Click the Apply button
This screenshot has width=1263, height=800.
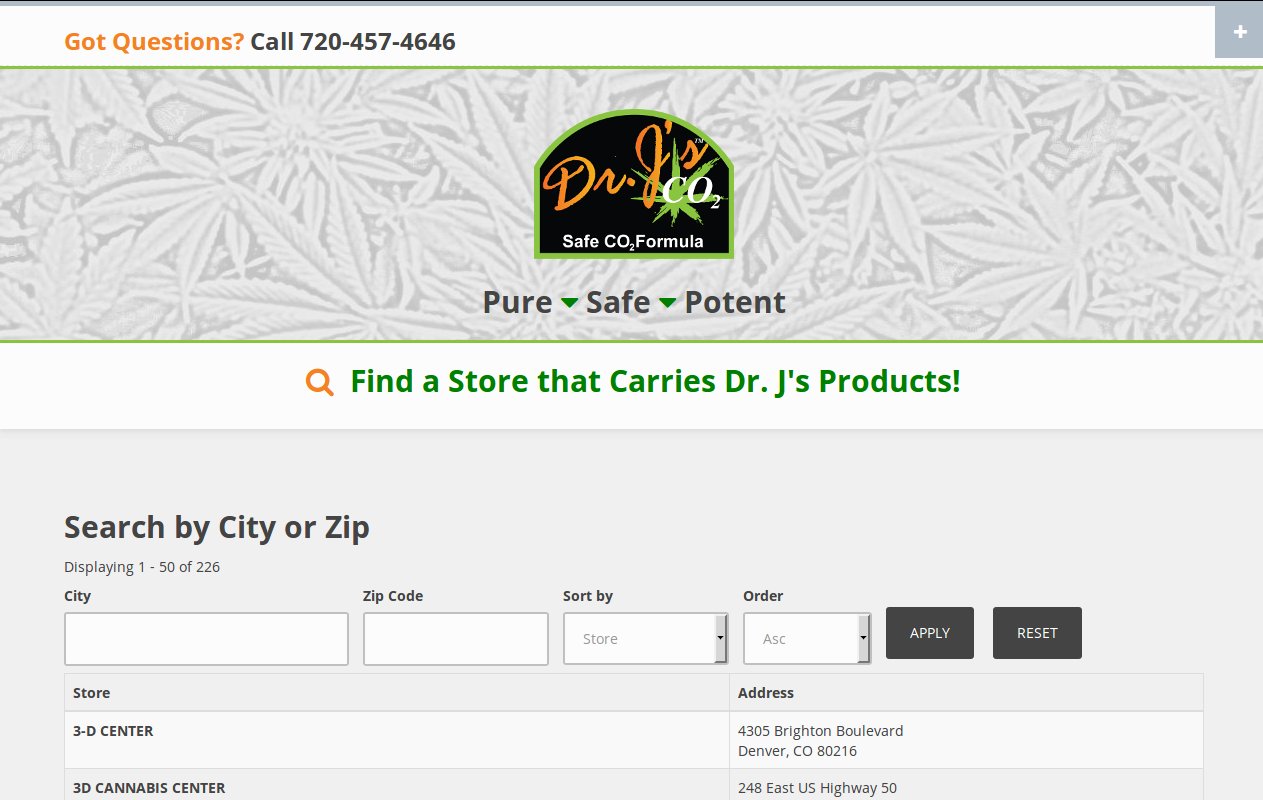coord(930,633)
